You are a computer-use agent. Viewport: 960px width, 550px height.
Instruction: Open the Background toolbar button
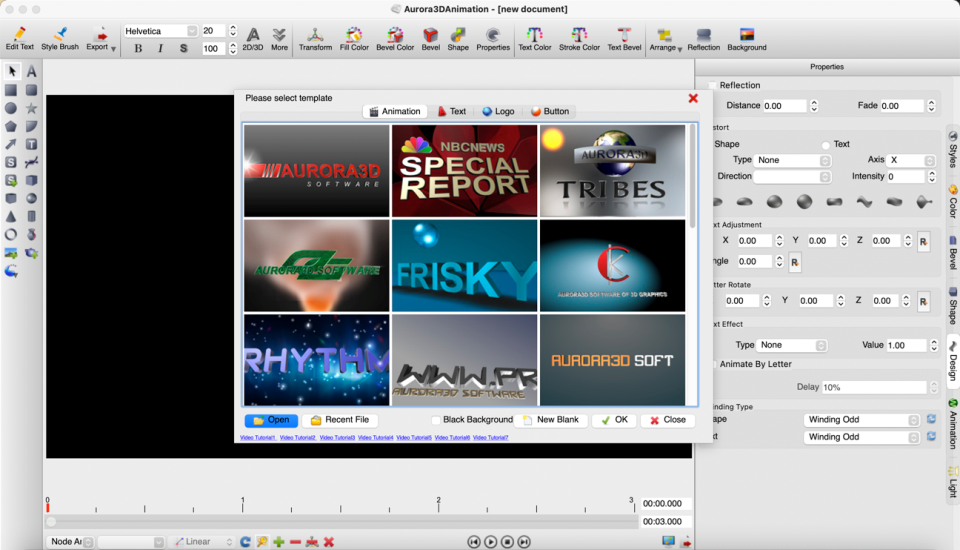746,39
